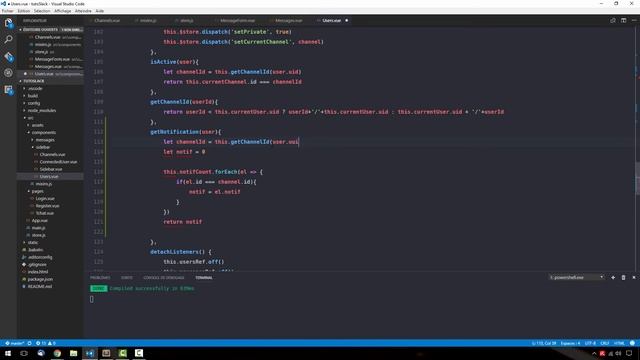Collapse the components folder
The image size is (640, 360).
tap(43, 133)
